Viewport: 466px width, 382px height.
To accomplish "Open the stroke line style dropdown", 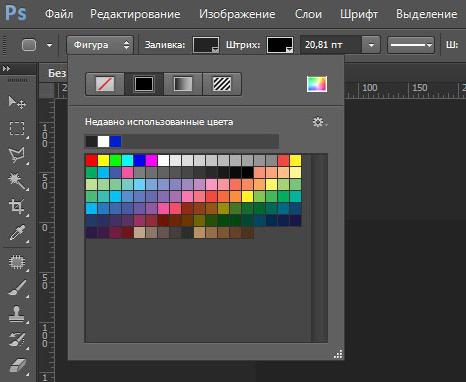I will 411,45.
